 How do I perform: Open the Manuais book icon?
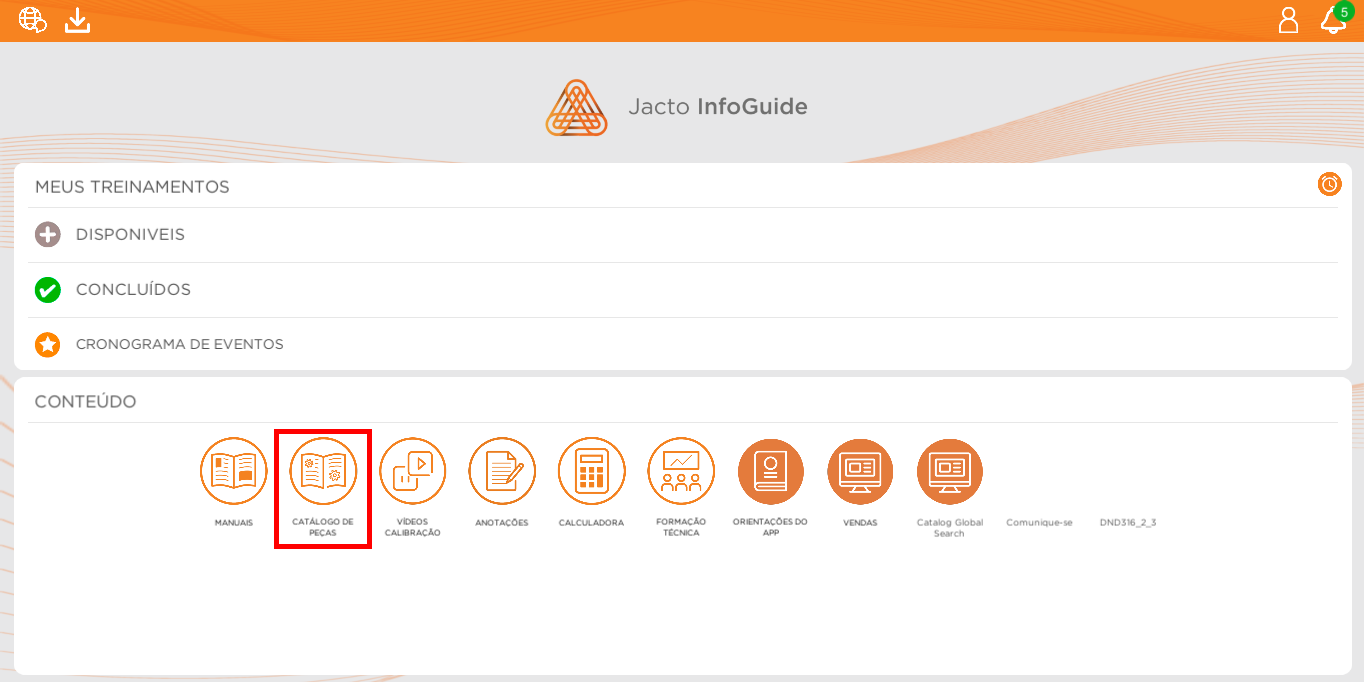pyautogui.click(x=234, y=471)
